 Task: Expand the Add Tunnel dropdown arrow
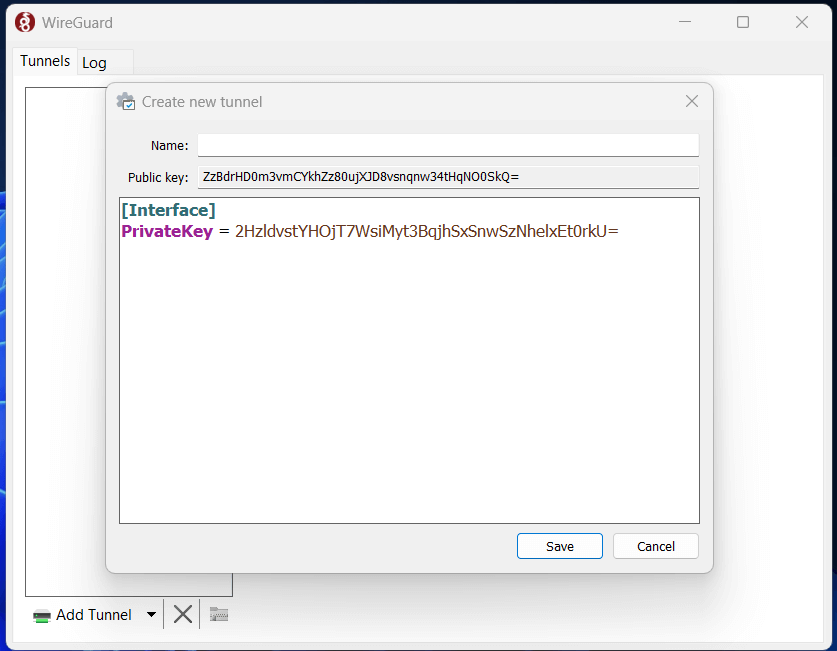click(x=151, y=614)
